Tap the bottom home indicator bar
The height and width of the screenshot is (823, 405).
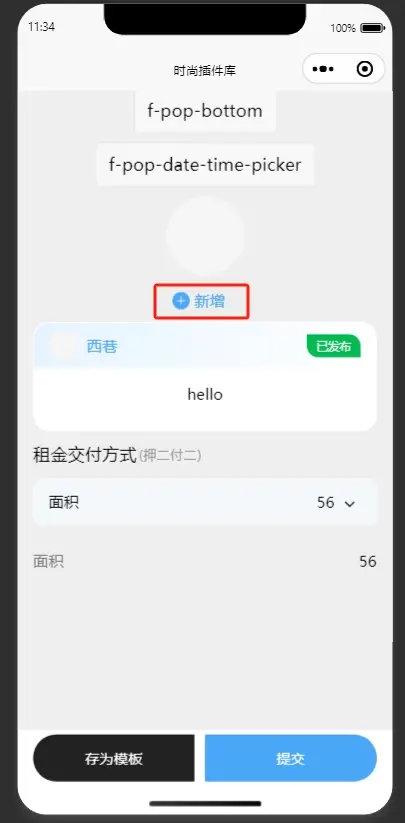[x=205, y=804]
